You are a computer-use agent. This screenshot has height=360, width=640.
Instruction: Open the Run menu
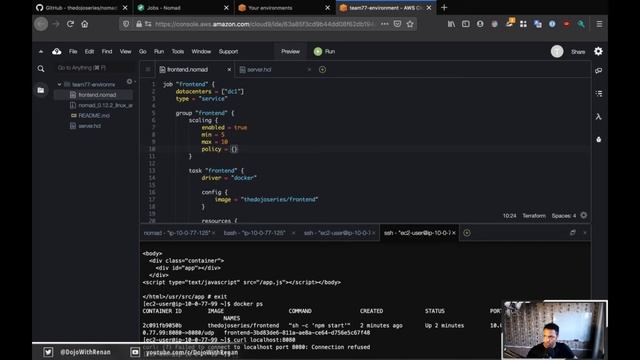coord(159,51)
